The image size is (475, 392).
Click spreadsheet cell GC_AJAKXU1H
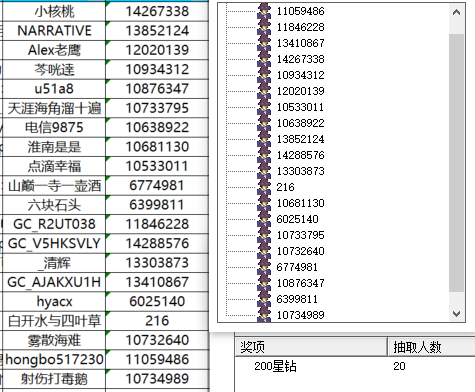point(54,282)
